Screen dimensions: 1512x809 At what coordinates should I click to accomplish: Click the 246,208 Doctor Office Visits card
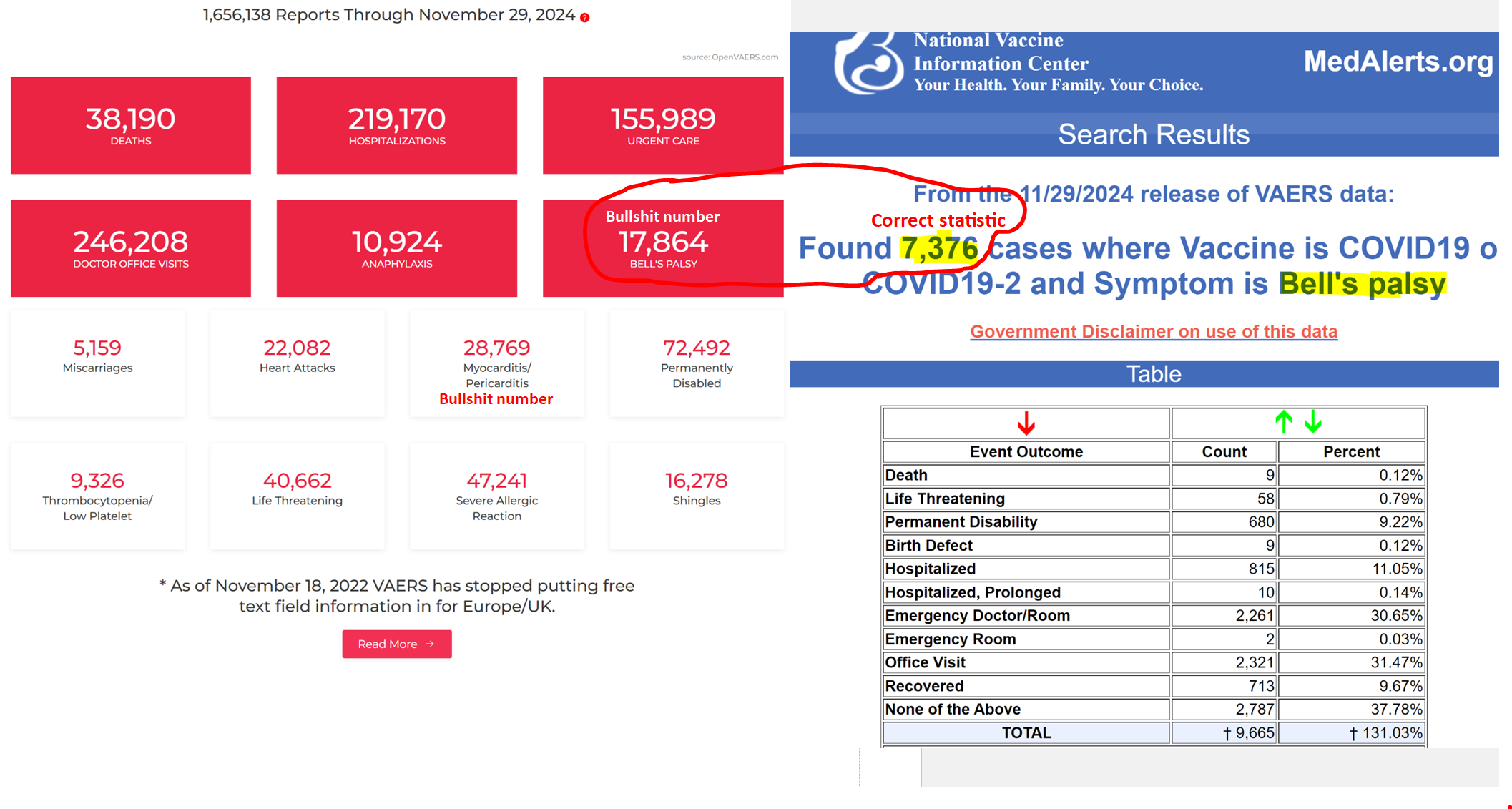[131, 248]
